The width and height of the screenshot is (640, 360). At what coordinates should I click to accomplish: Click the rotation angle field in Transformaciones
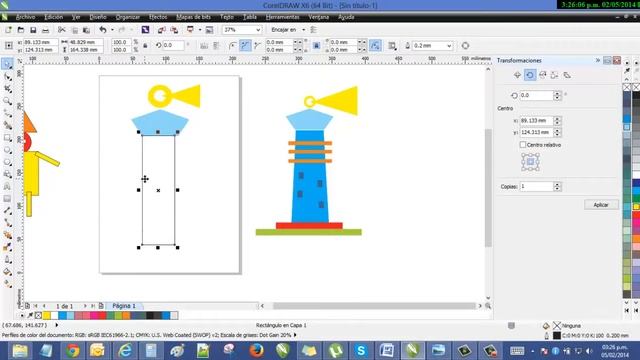coord(536,96)
